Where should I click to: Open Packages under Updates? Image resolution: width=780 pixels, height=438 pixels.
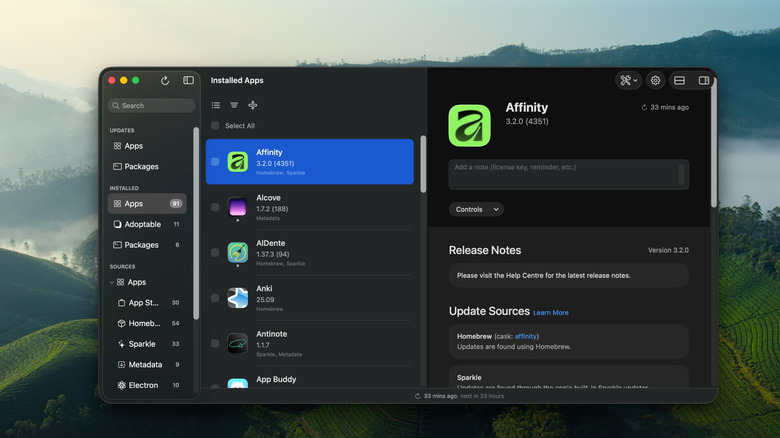[x=147, y=166]
